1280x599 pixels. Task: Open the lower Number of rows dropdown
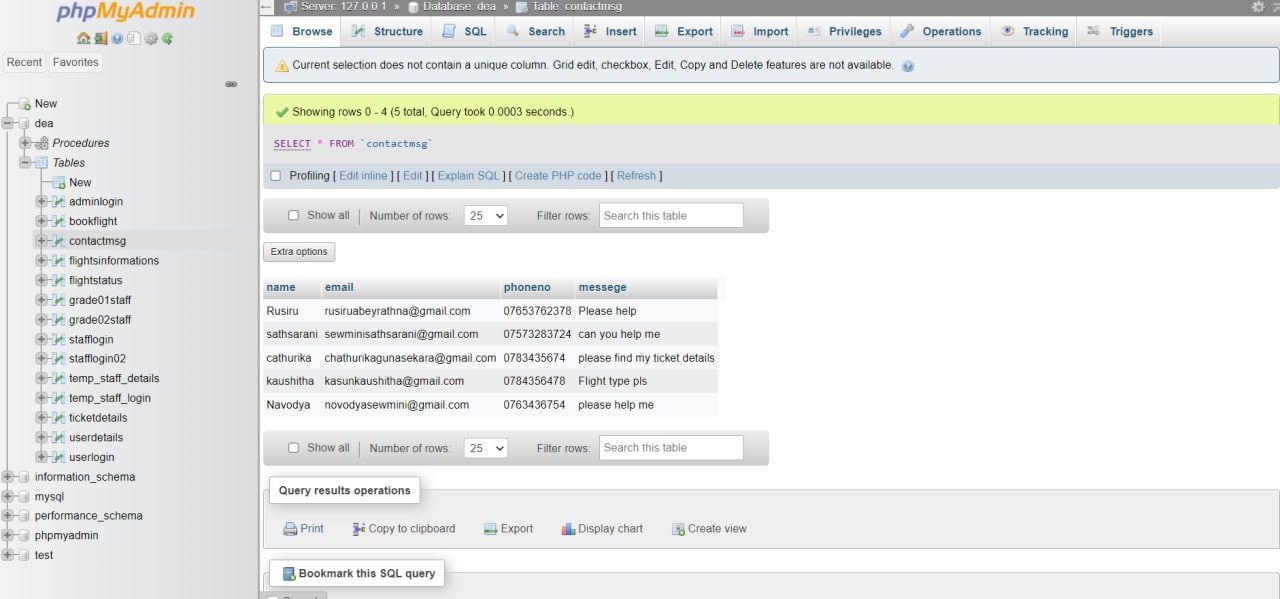486,448
